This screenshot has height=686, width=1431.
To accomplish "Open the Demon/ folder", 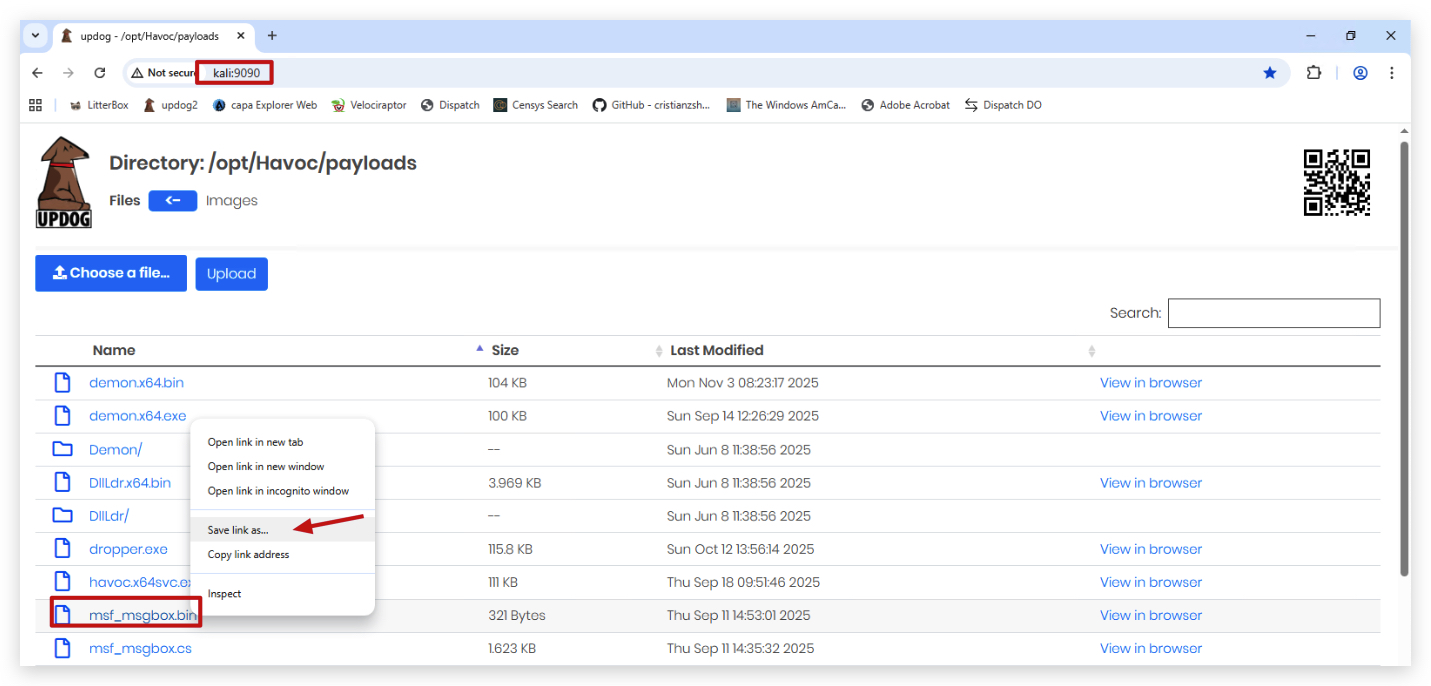I will [115, 450].
